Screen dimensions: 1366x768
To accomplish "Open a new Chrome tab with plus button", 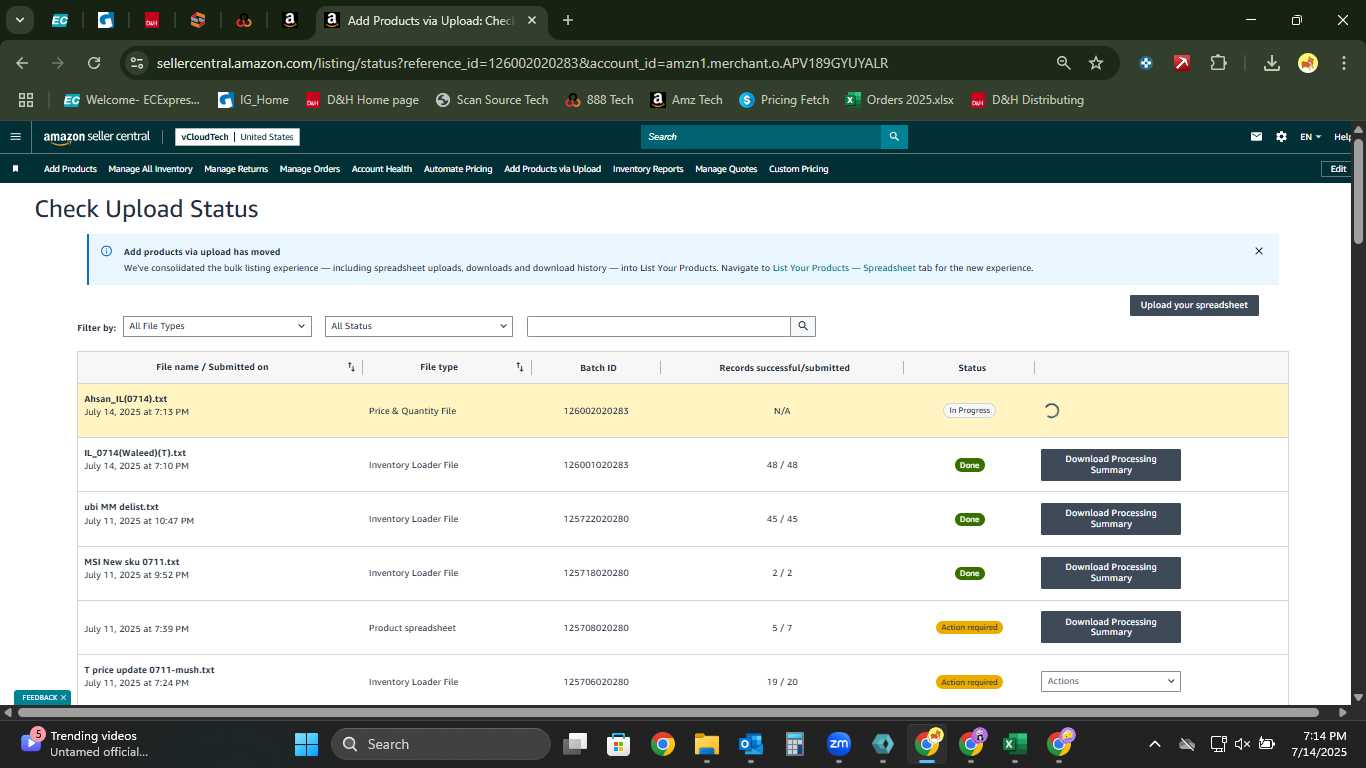I will pos(568,20).
